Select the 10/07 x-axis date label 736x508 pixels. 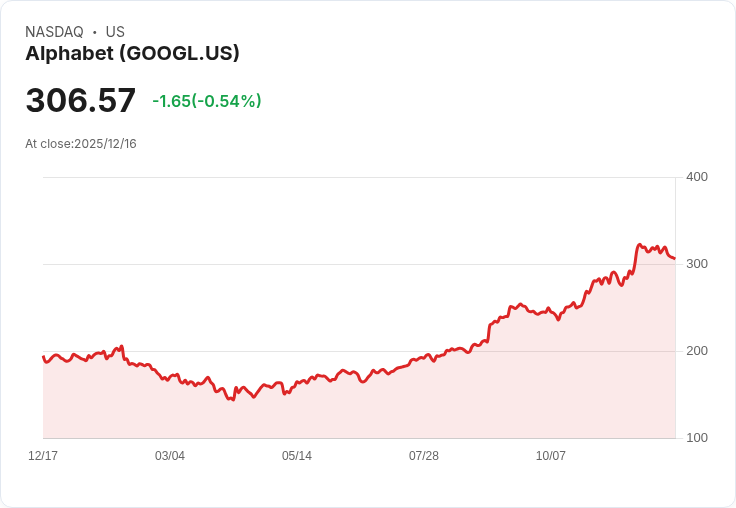(x=551, y=456)
